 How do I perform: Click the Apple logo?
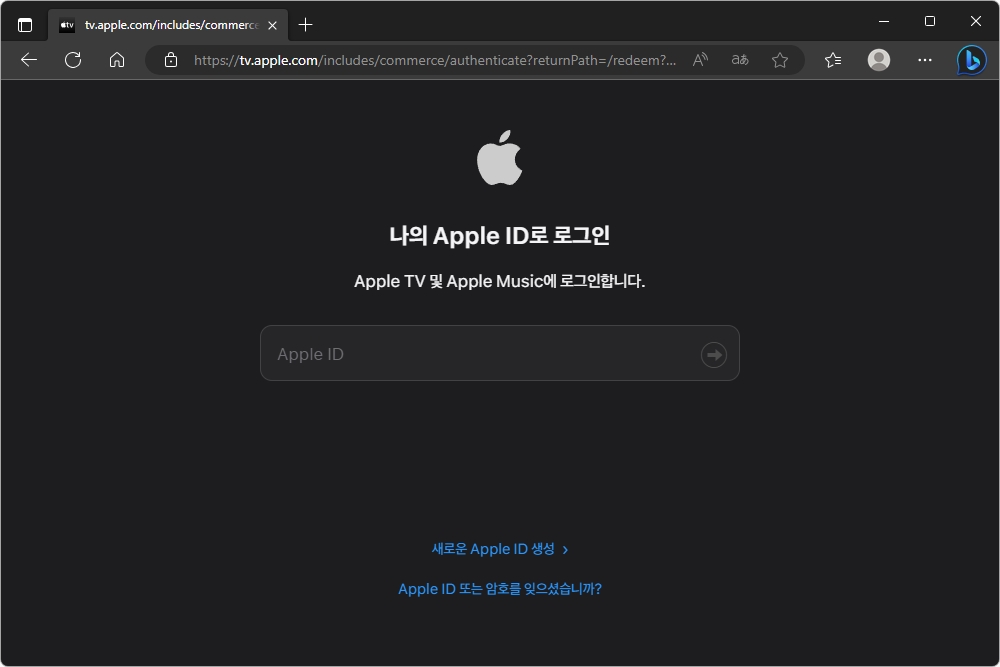[x=499, y=158]
